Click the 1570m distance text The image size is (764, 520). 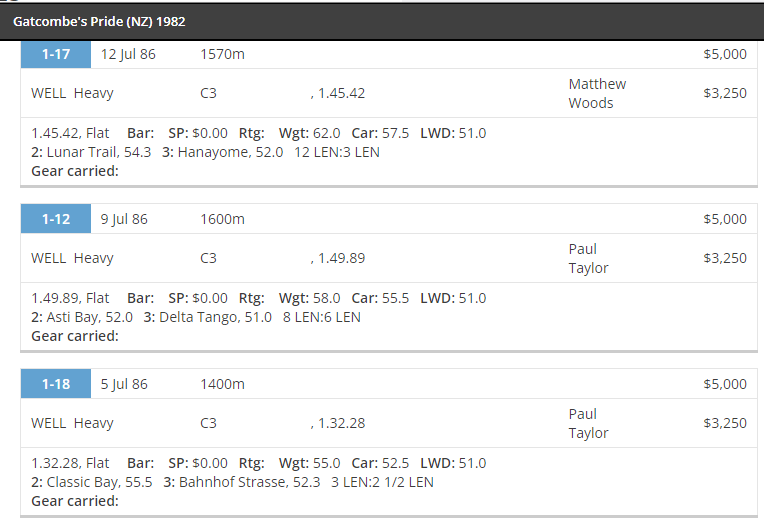[222, 54]
